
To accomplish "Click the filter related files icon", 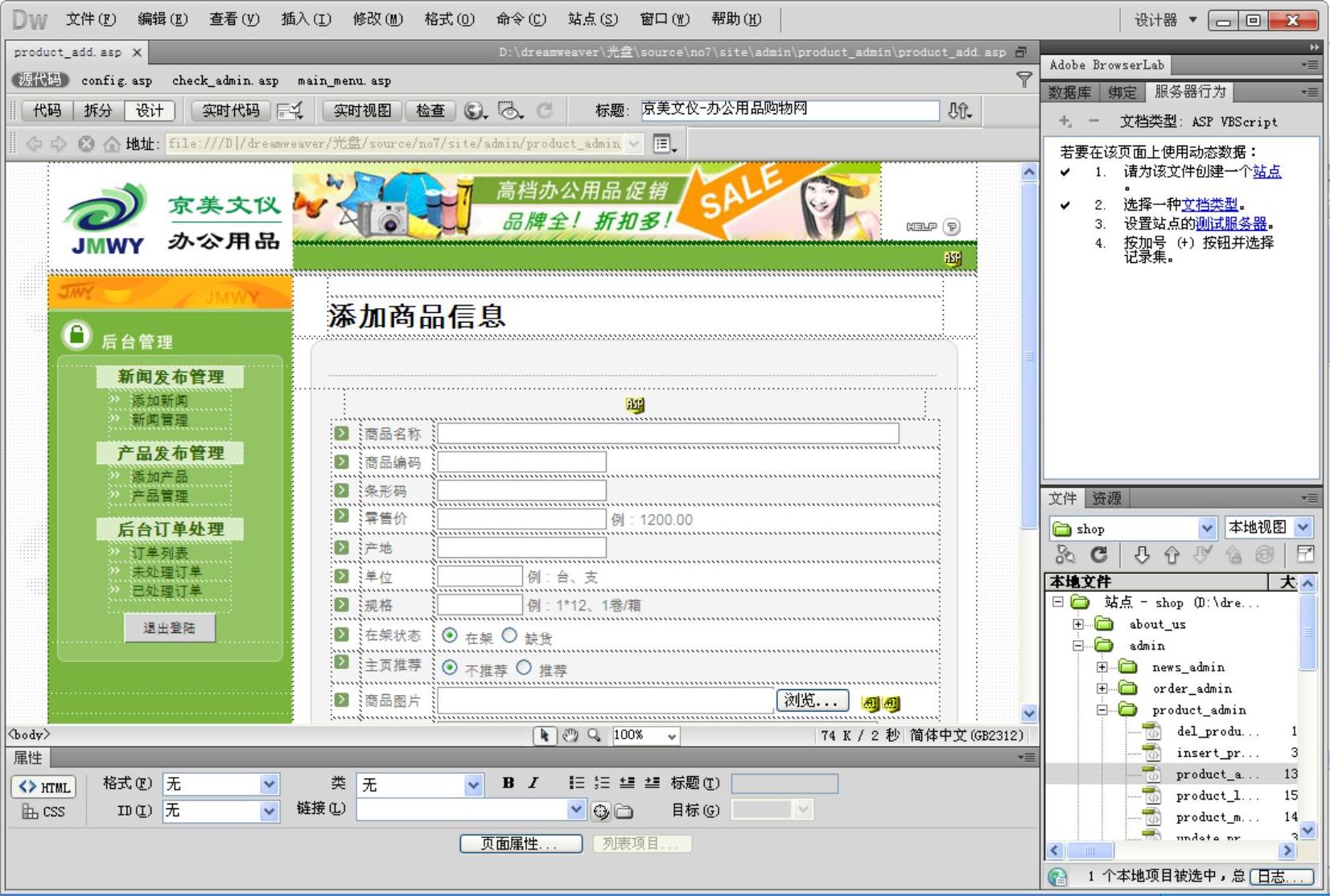I will [1023, 79].
